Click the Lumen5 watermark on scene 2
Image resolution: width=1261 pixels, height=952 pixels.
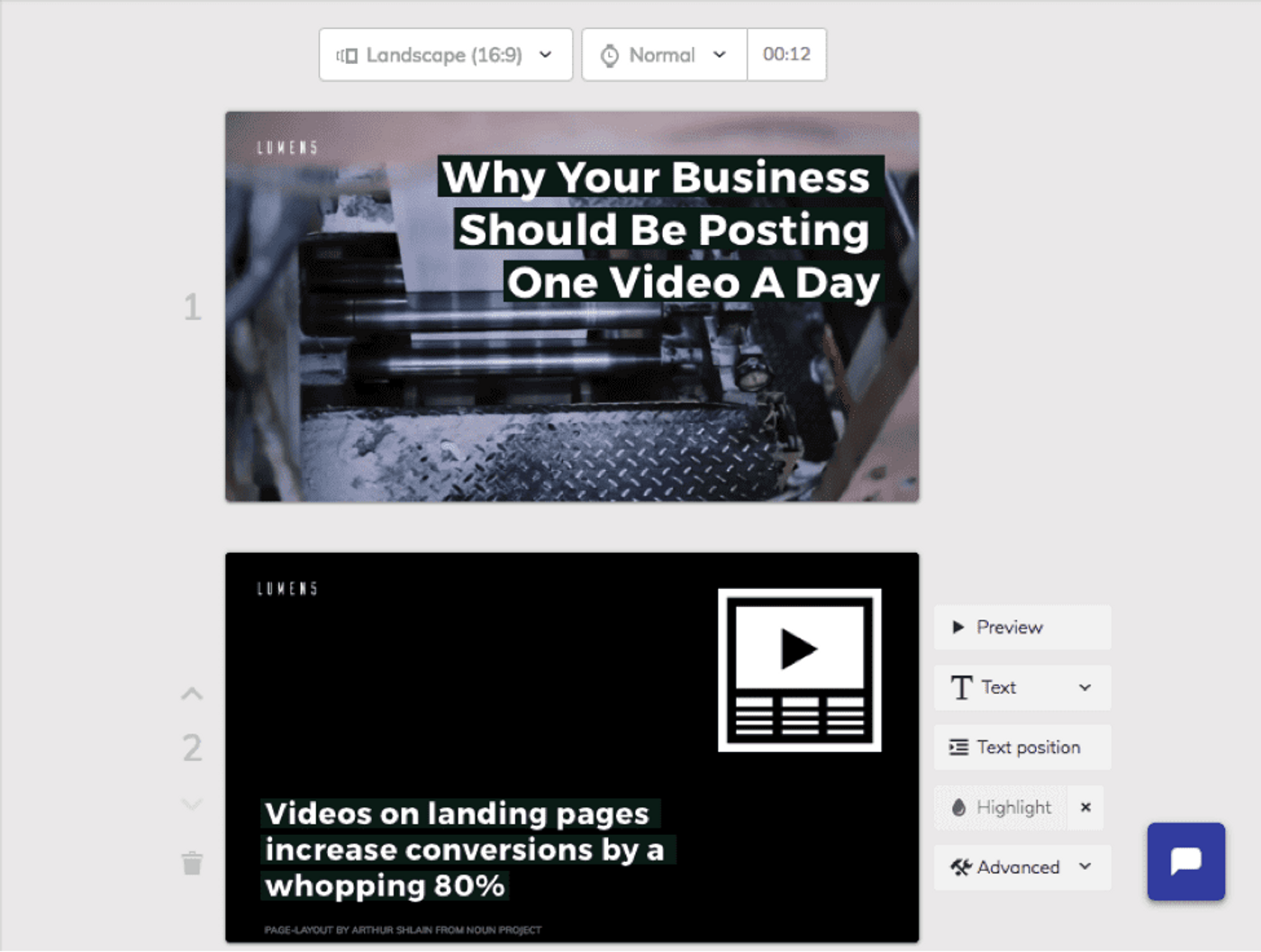[287, 589]
